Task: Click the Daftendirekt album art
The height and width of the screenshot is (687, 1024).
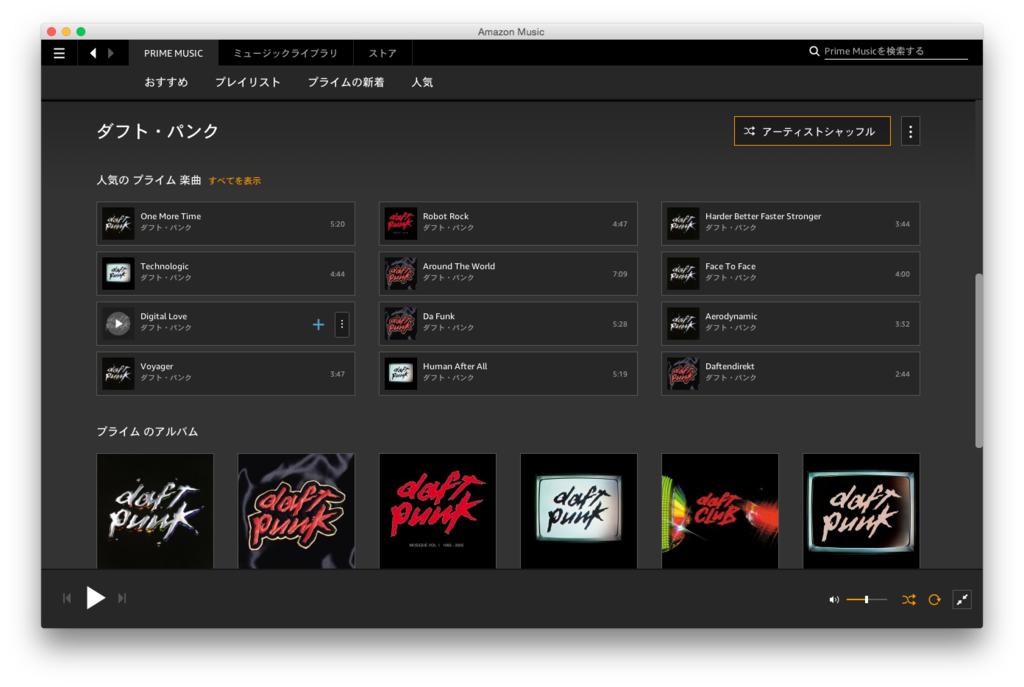Action: coord(683,374)
